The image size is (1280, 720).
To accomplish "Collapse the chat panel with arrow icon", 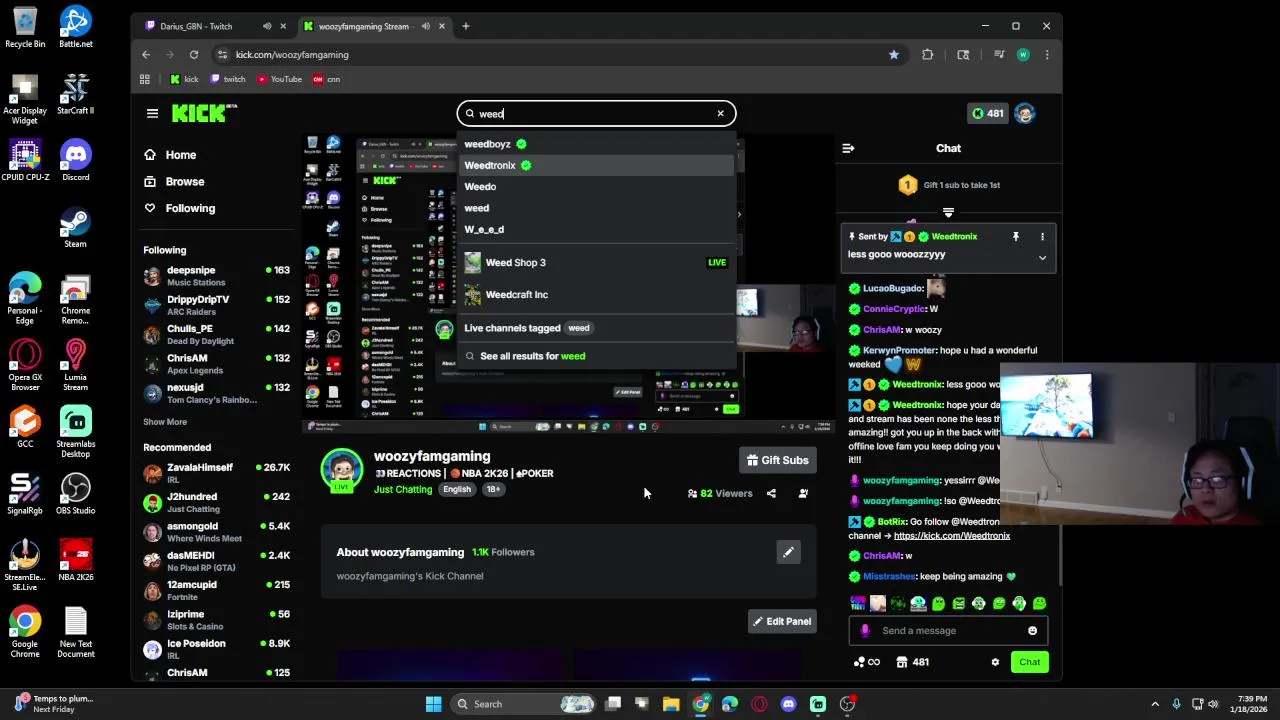I will click(x=848, y=148).
